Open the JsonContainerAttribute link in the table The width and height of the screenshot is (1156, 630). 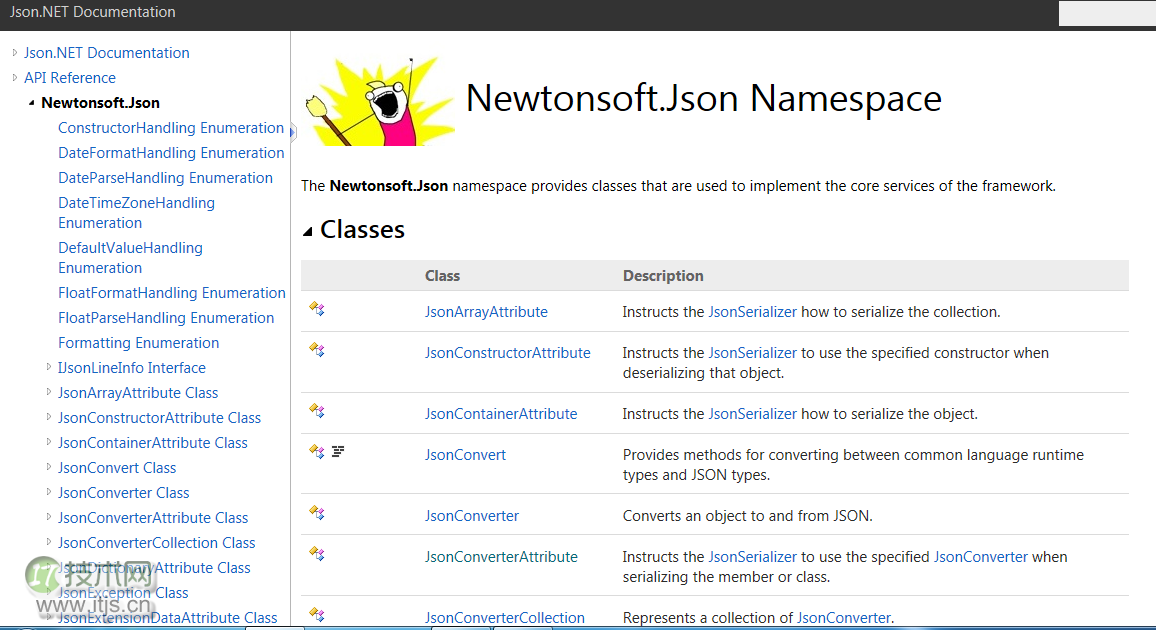pyautogui.click(x=501, y=414)
